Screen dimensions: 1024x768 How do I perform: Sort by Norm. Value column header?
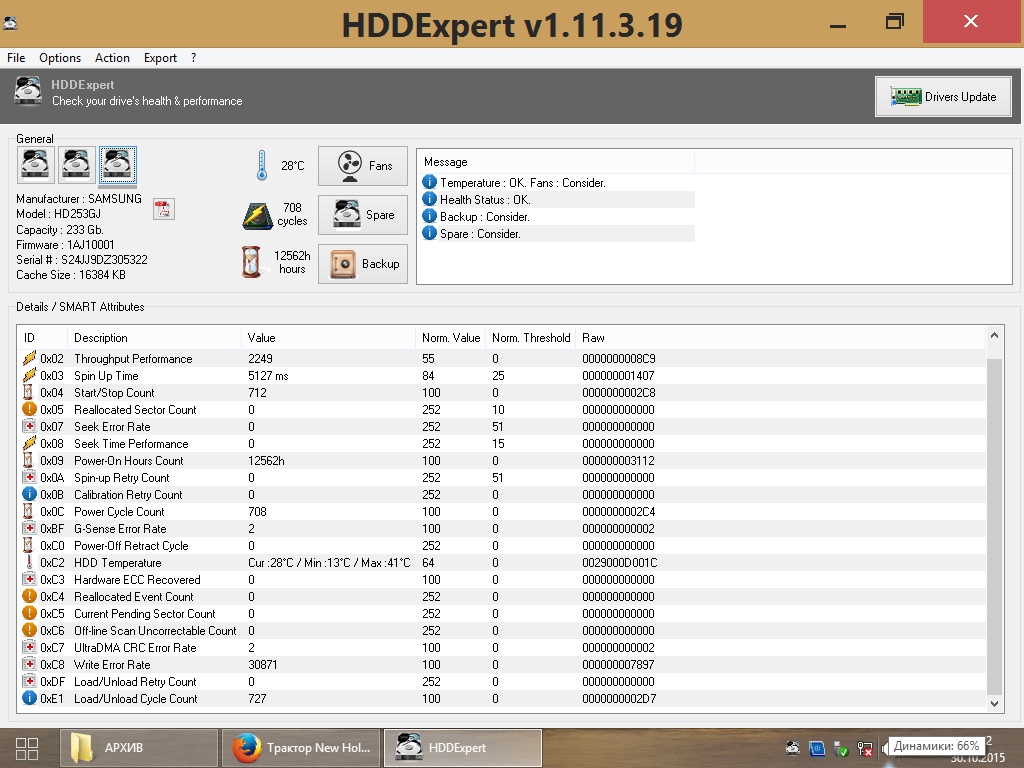[451, 338]
